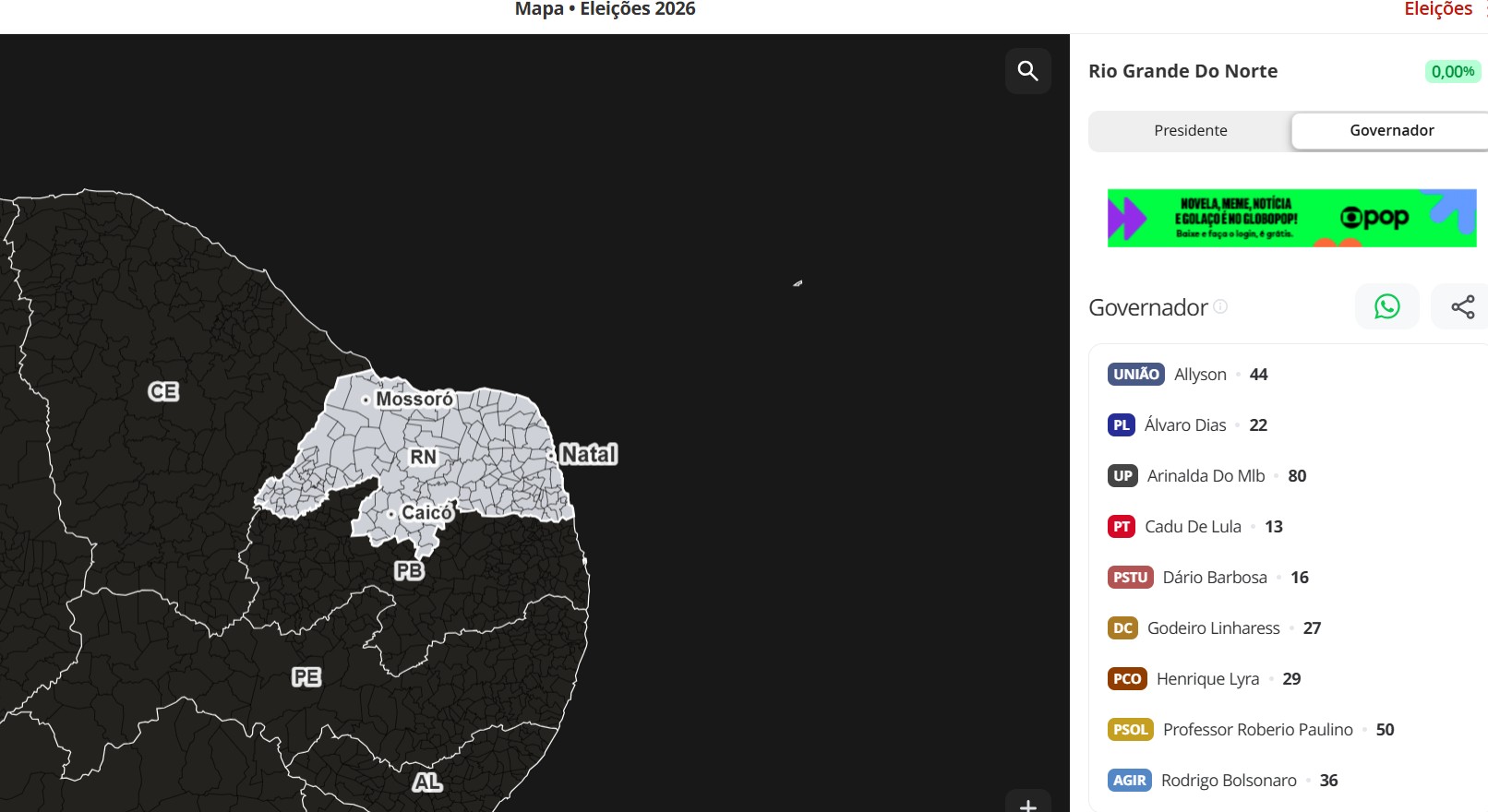This screenshot has width=1488, height=812.
Task: Select candidate Rodrigo Bolsonaro
Action: click(1229, 780)
